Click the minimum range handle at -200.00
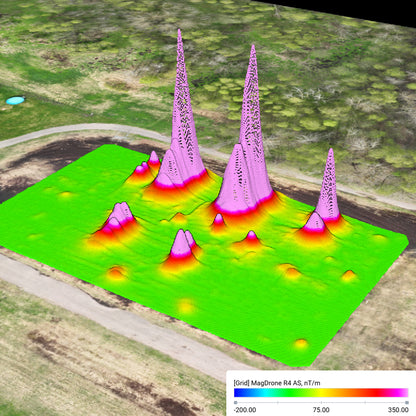Image resolution: width=416 pixels, height=416 pixels. (x=236, y=403)
